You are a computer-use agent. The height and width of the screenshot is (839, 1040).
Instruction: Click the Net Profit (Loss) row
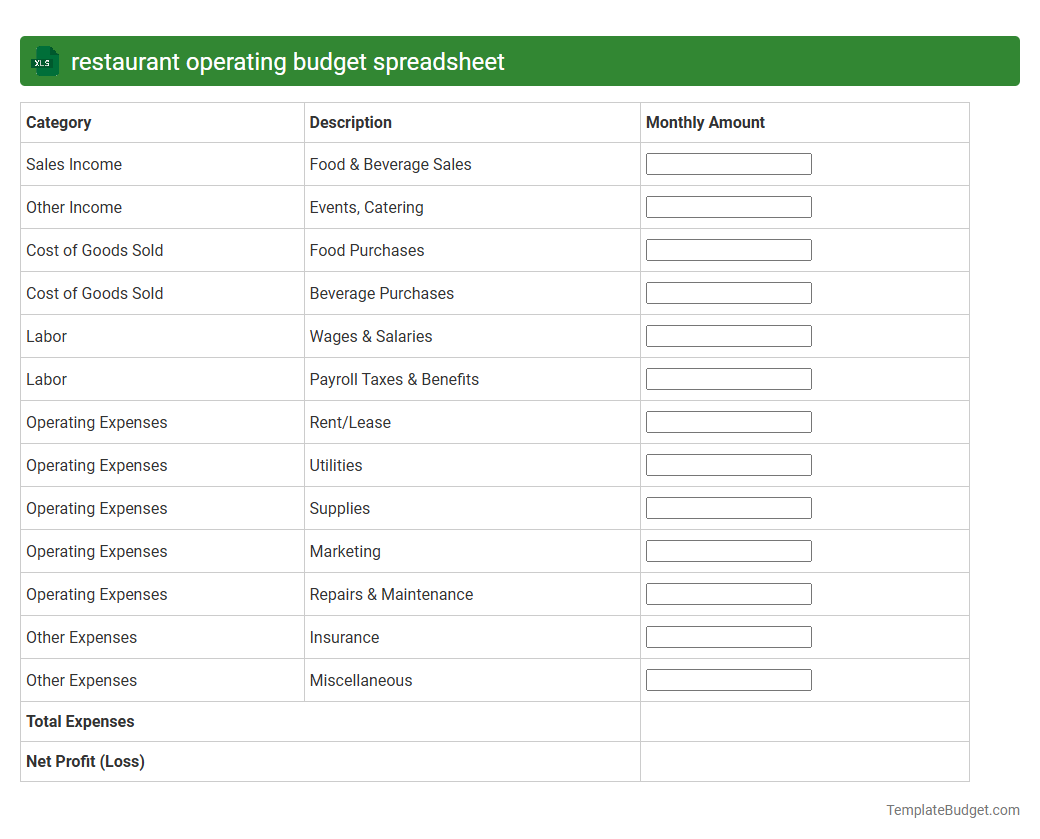point(85,761)
